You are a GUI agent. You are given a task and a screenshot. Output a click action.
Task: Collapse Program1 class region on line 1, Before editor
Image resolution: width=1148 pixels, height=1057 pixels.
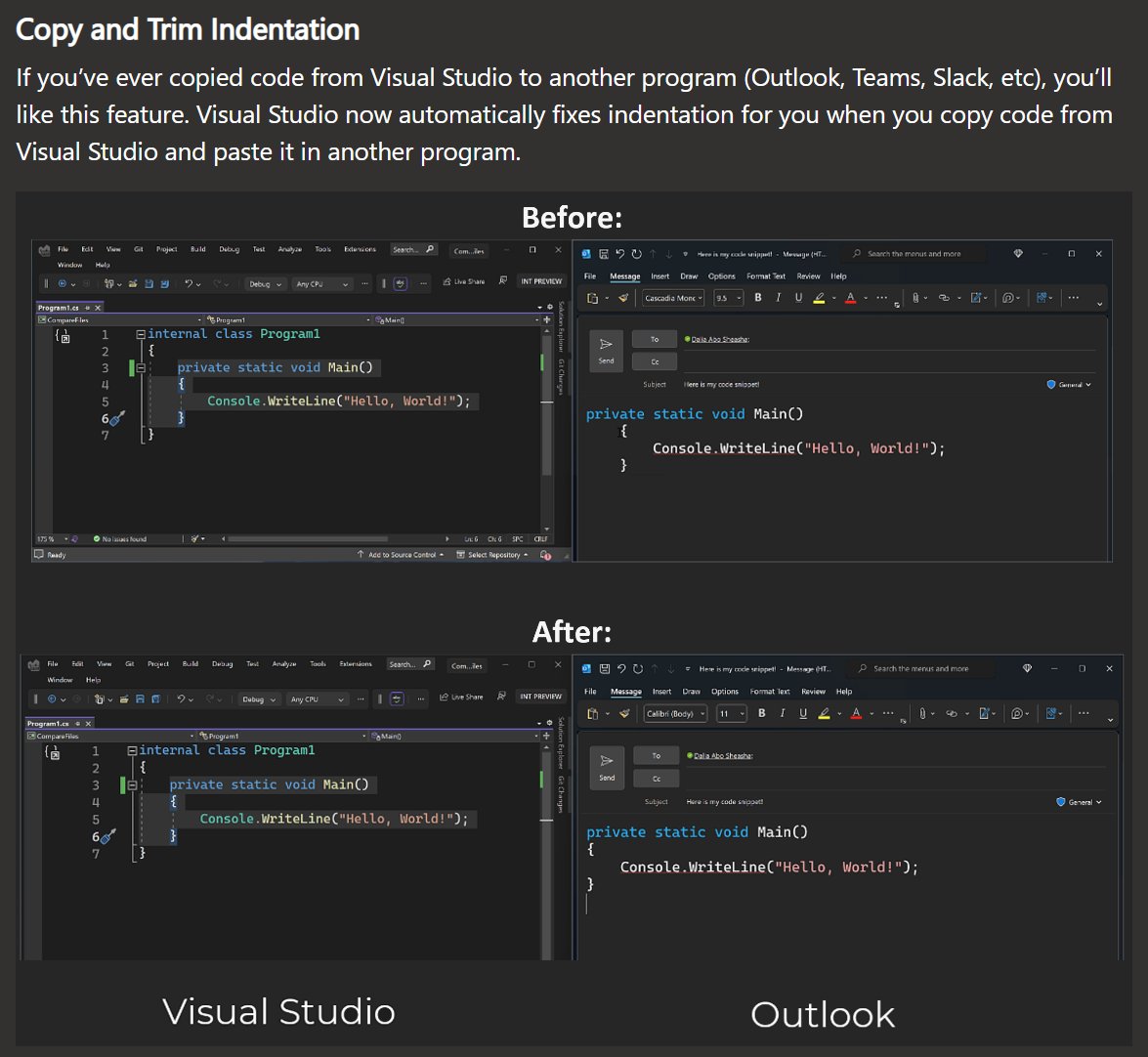pyautogui.click(x=140, y=334)
